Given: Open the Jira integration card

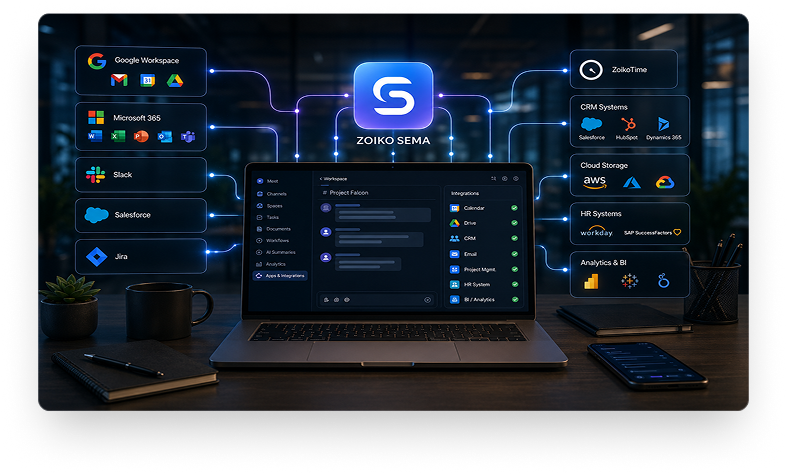Looking at the screenshot, I should click(141, 257).
